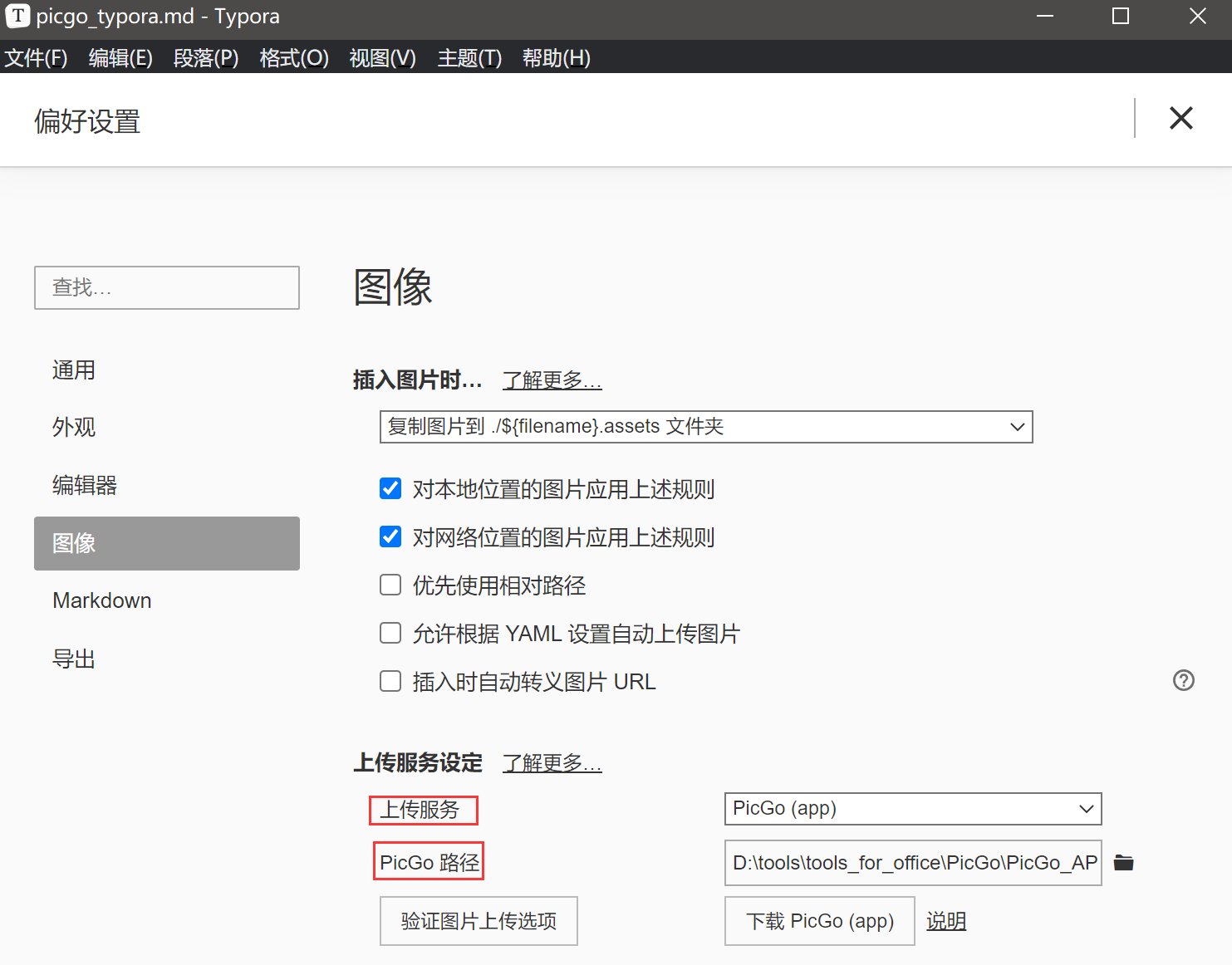This screenshot has width=1232, height=965.
Task: Click the PicGo path text field
Action: [913, 863]
